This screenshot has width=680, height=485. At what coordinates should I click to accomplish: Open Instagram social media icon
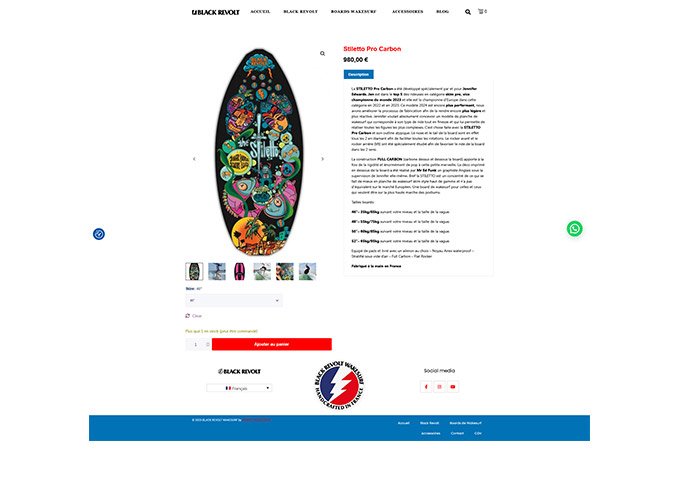[439, 387]
